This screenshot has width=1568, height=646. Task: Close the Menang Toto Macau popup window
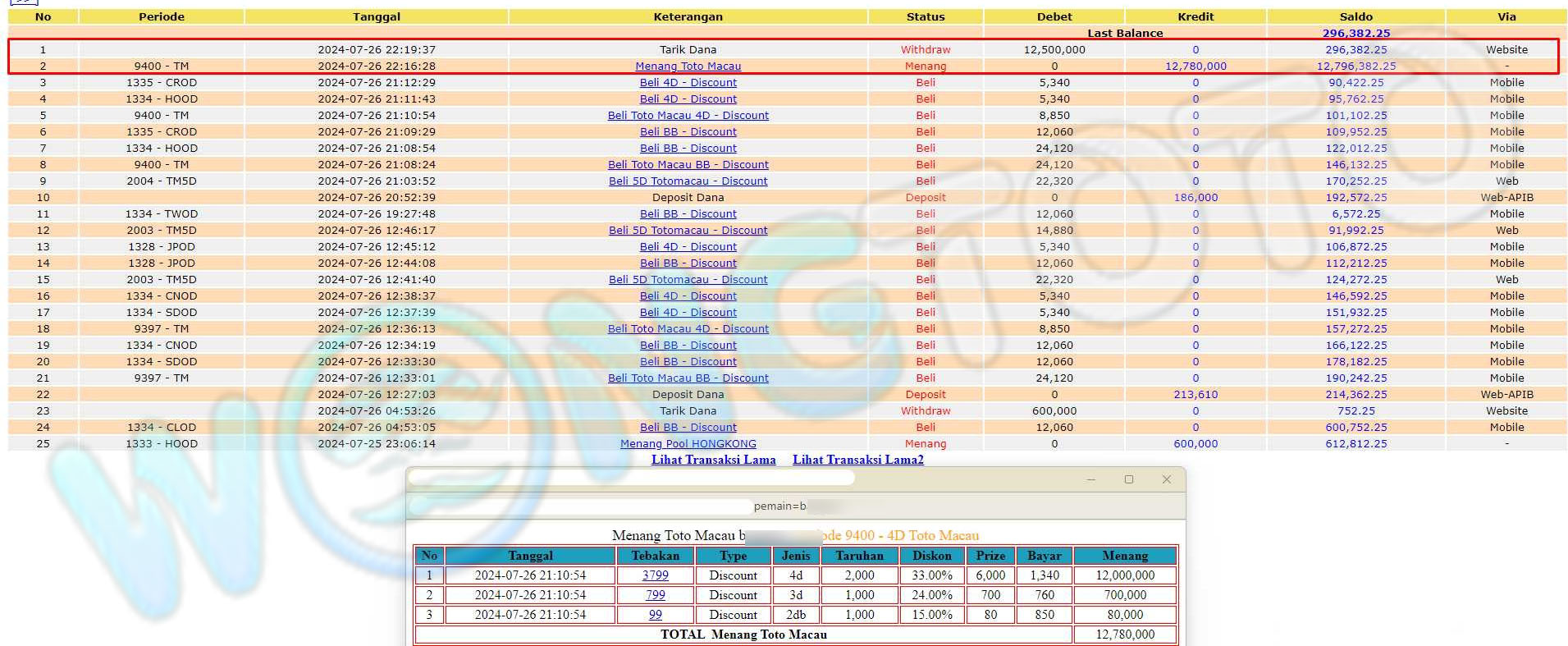tap(1166, 479)
